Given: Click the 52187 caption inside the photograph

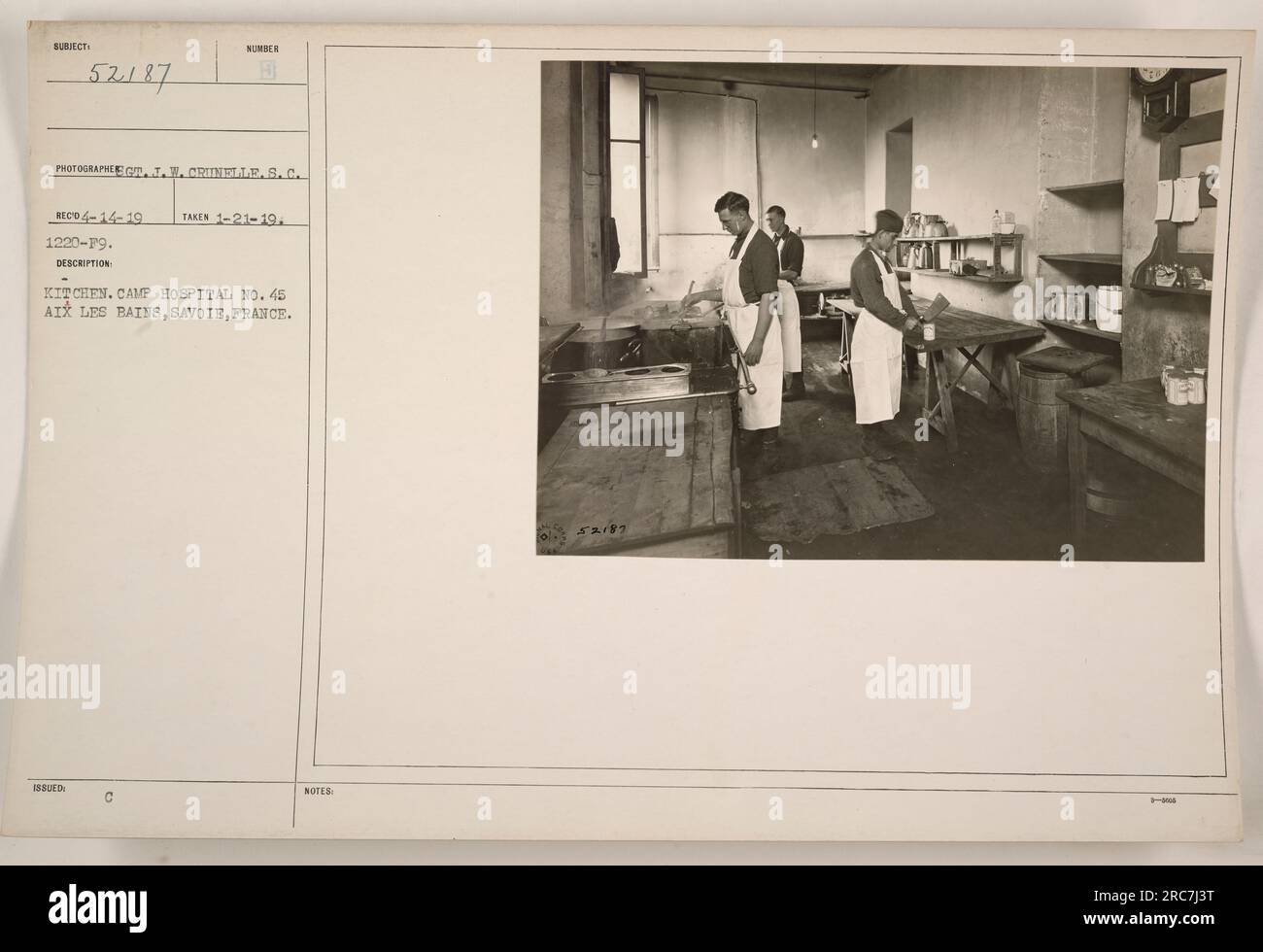Looking at the screenshot, I should tap(601, 530).
